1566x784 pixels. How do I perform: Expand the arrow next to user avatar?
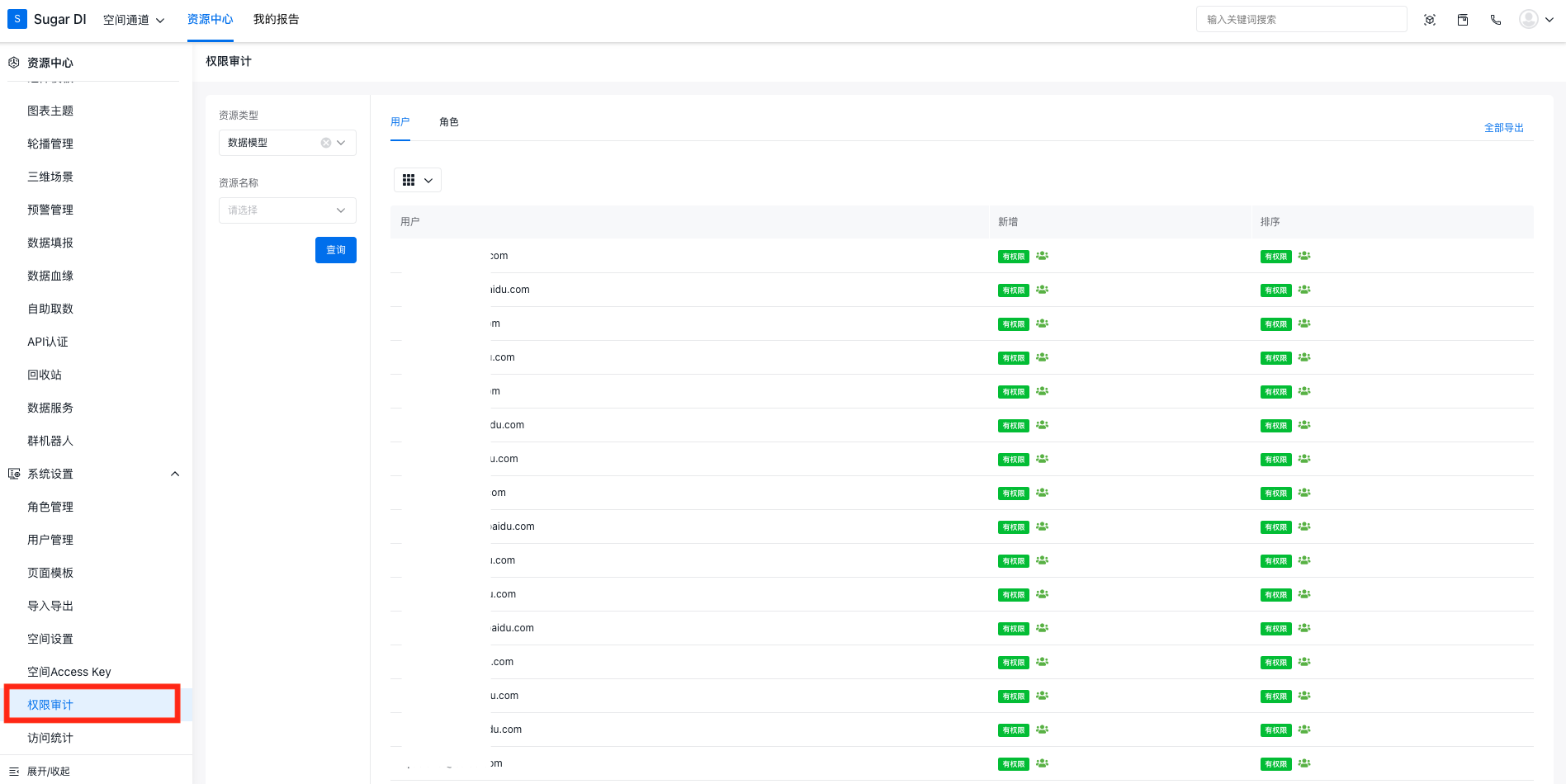1549,20
